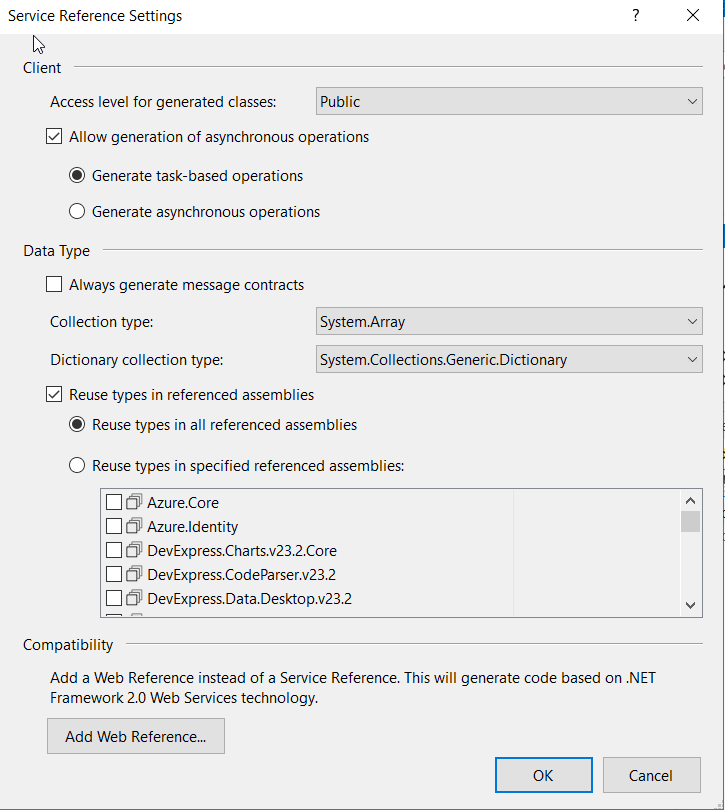Viewport: 725px width, 810px height.
Task: Choose Reuse types in specified referenced assemblies
Action: point(77,465)
